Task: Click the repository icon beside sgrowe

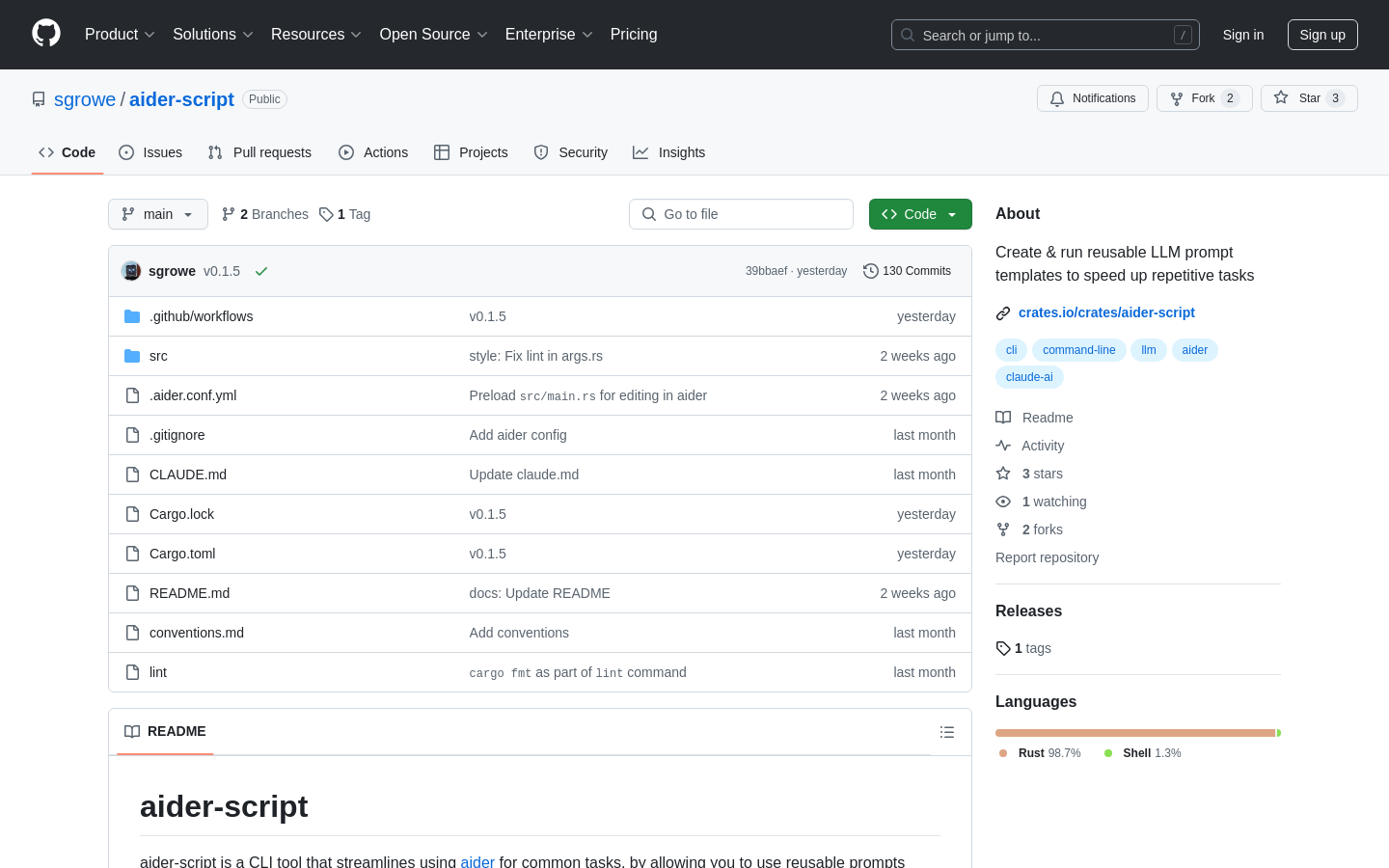Action: [39, 99]
